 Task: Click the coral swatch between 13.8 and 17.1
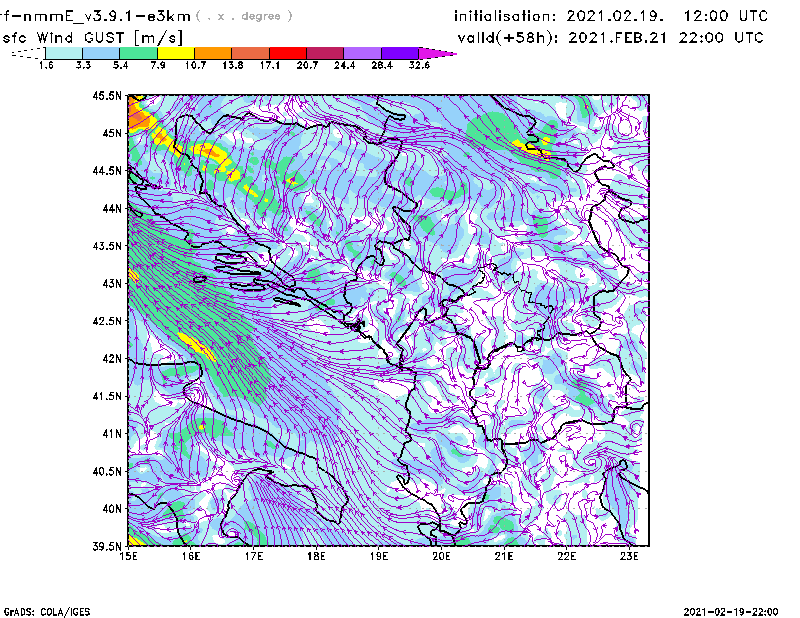[251, 53]
